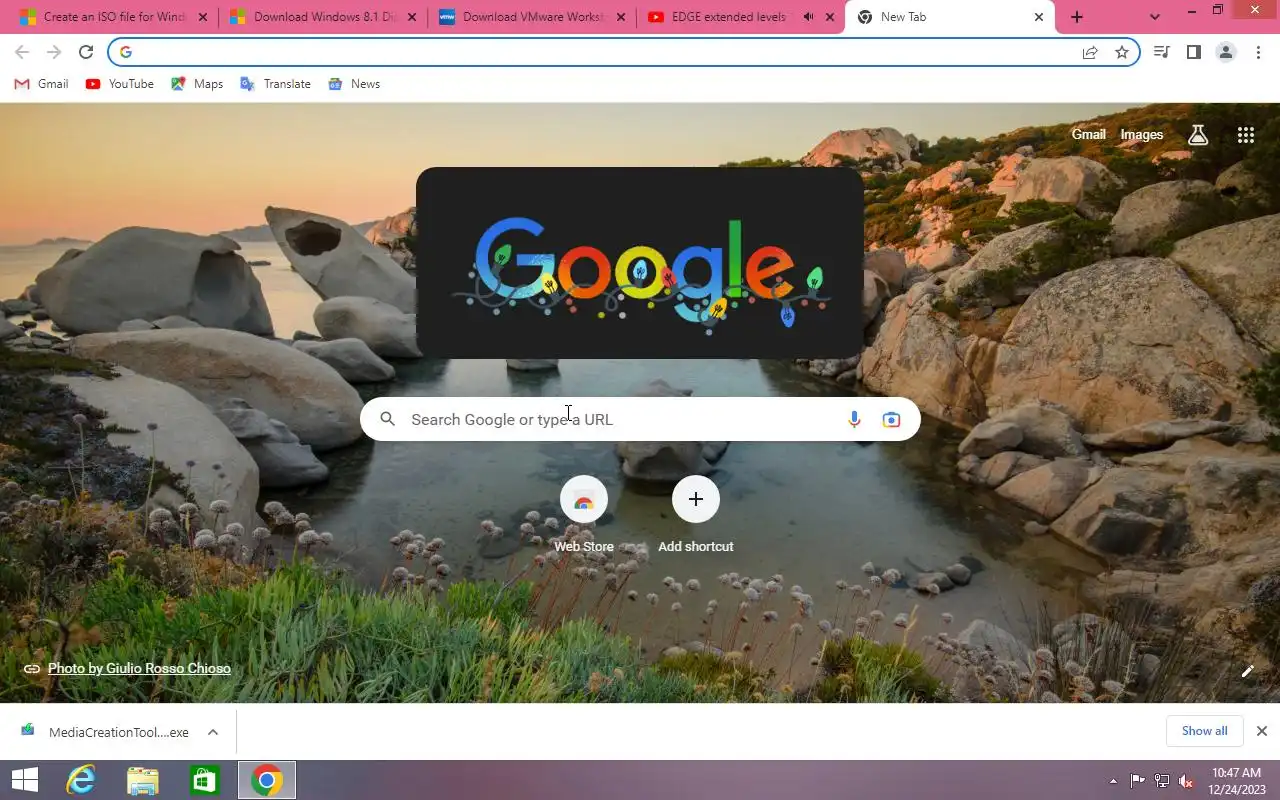Customize Chrome with the pencil icon
The height and width of the screenshot is (800, 1280).
tap(1247, 671)
